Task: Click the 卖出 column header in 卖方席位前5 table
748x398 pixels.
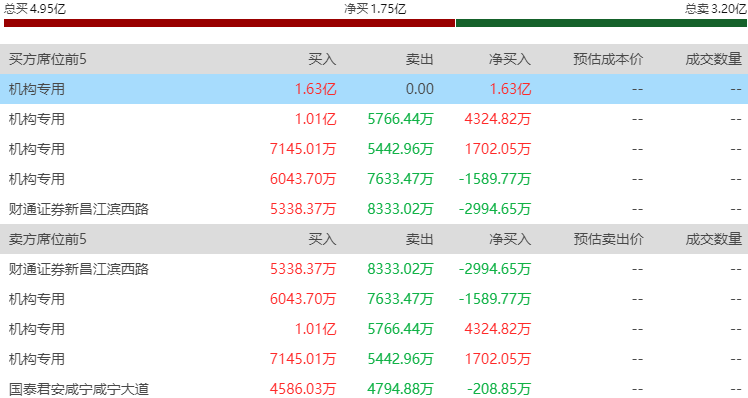Action: click(419, 239)
